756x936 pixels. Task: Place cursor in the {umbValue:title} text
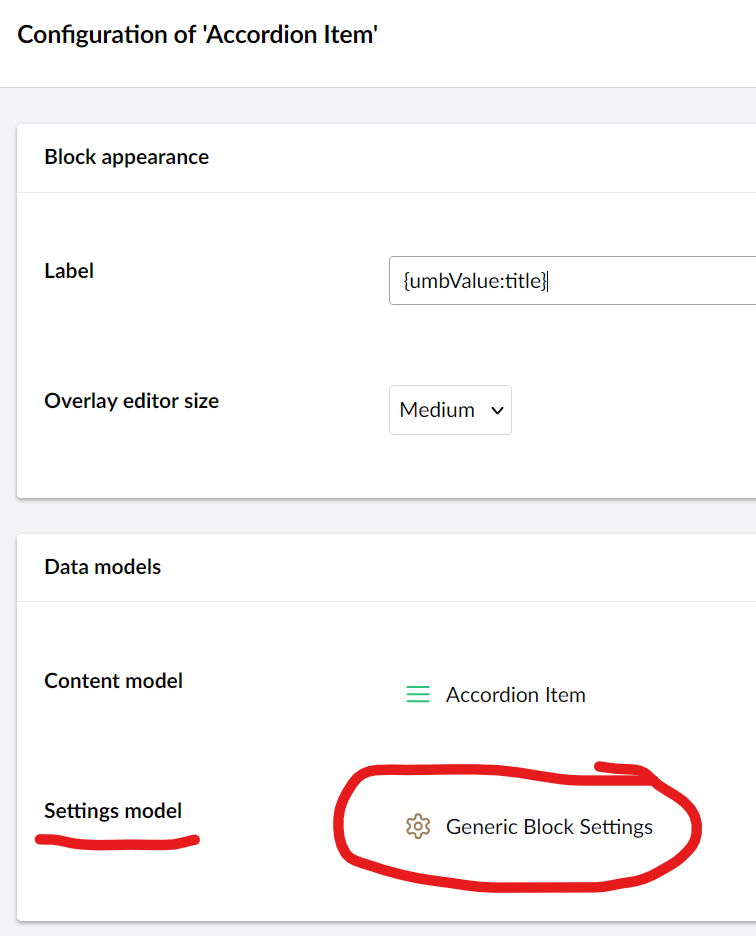click(475, 281)
